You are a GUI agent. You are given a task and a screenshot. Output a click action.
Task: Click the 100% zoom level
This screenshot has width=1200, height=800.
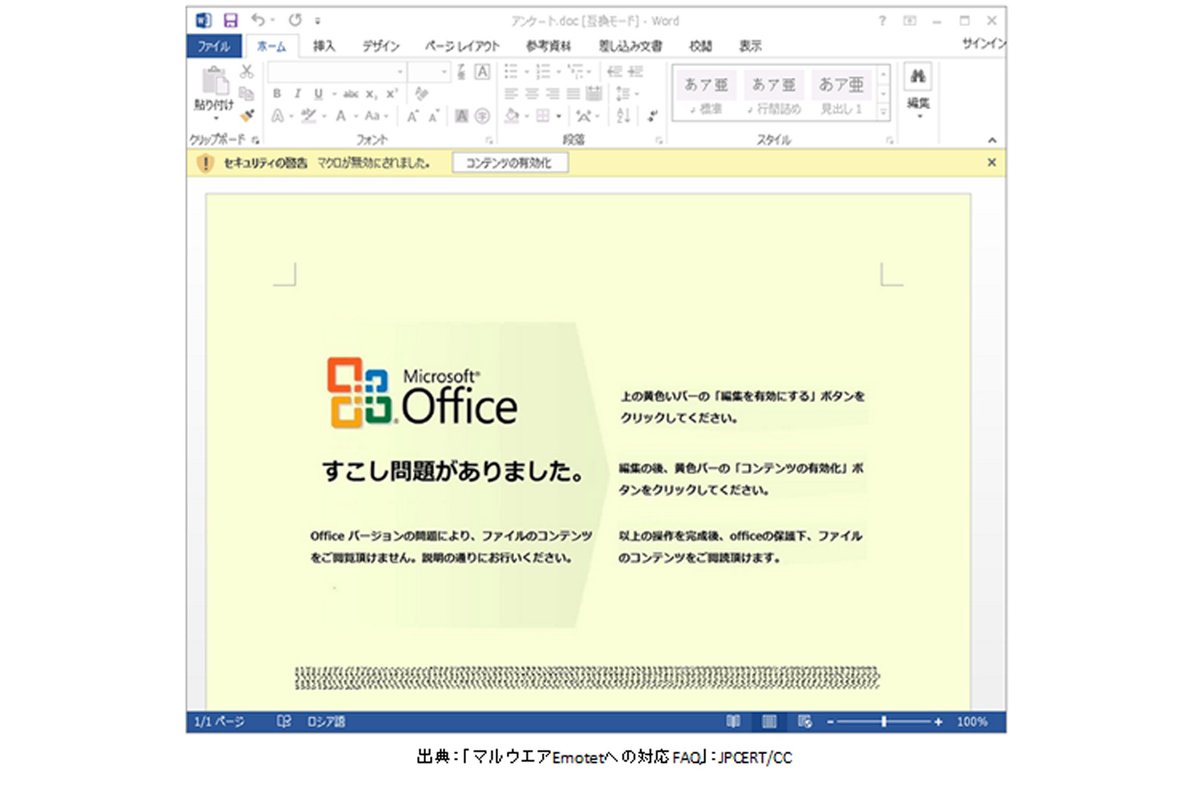click(972, 721)
